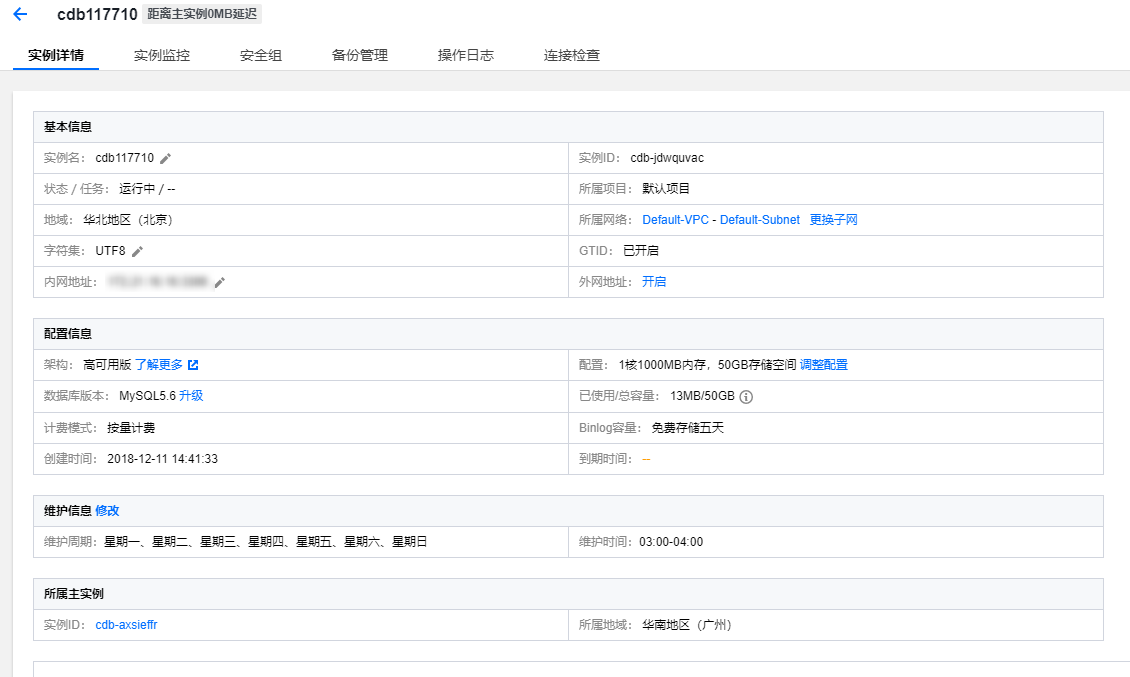Click the back arrow to return
The width and height of the screenshot is (1130, 677).
[22, 15]
